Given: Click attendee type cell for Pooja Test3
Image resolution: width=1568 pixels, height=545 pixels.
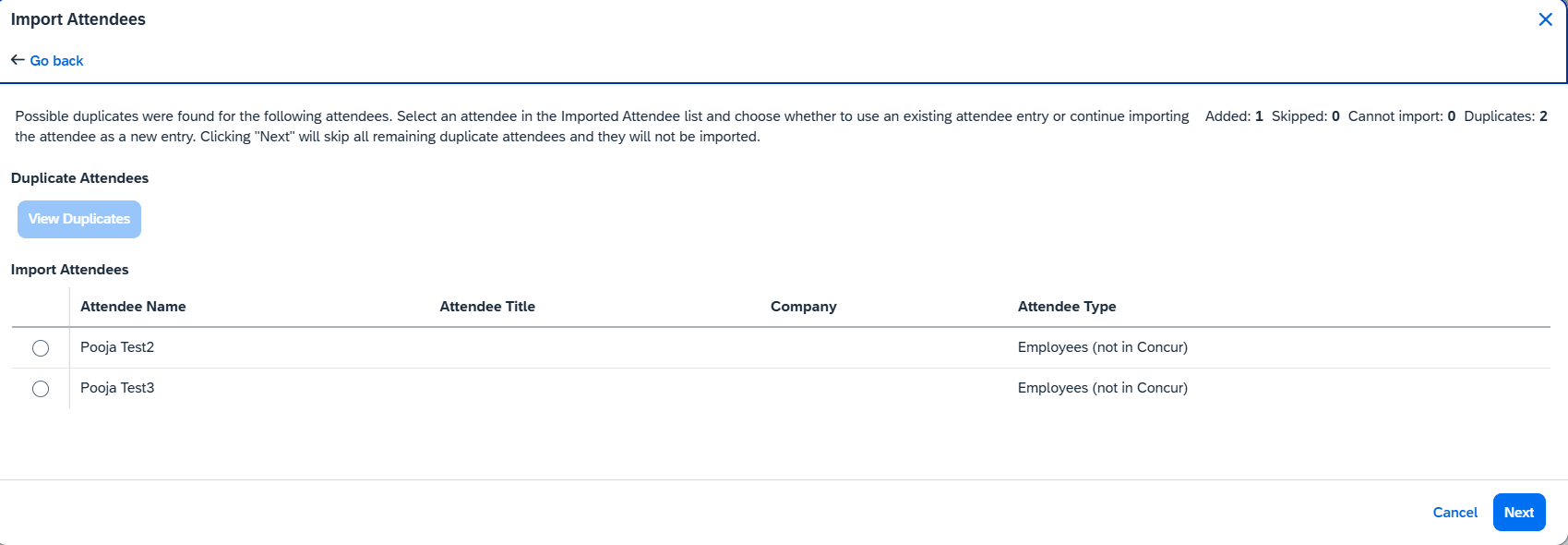Looking at the screenshot, I should pyautogui.click(x=1102, y=388).
